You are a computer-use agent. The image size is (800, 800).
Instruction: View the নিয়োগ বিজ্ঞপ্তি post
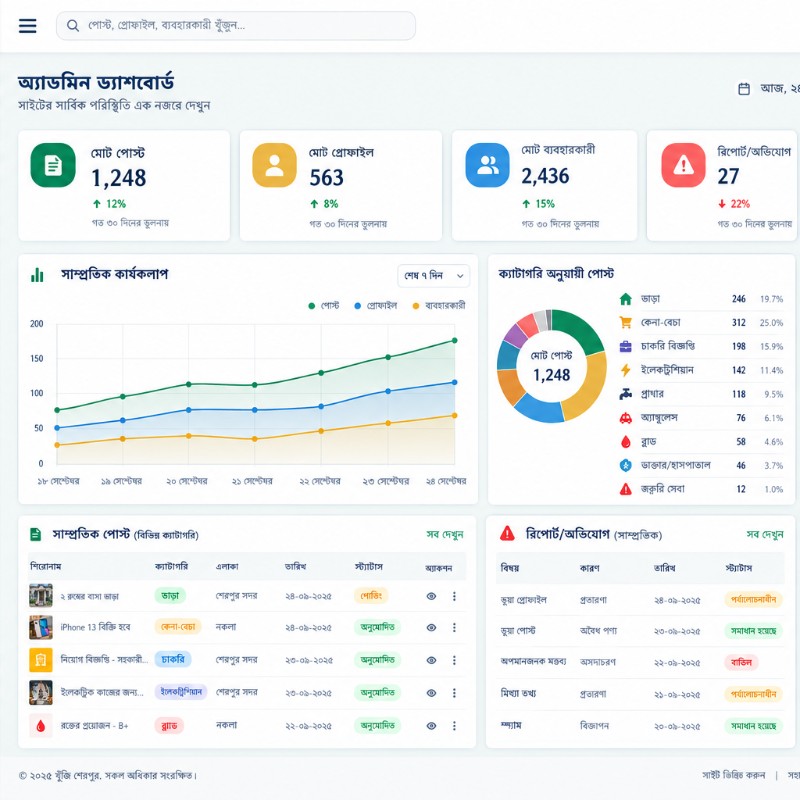click(431, 660)
